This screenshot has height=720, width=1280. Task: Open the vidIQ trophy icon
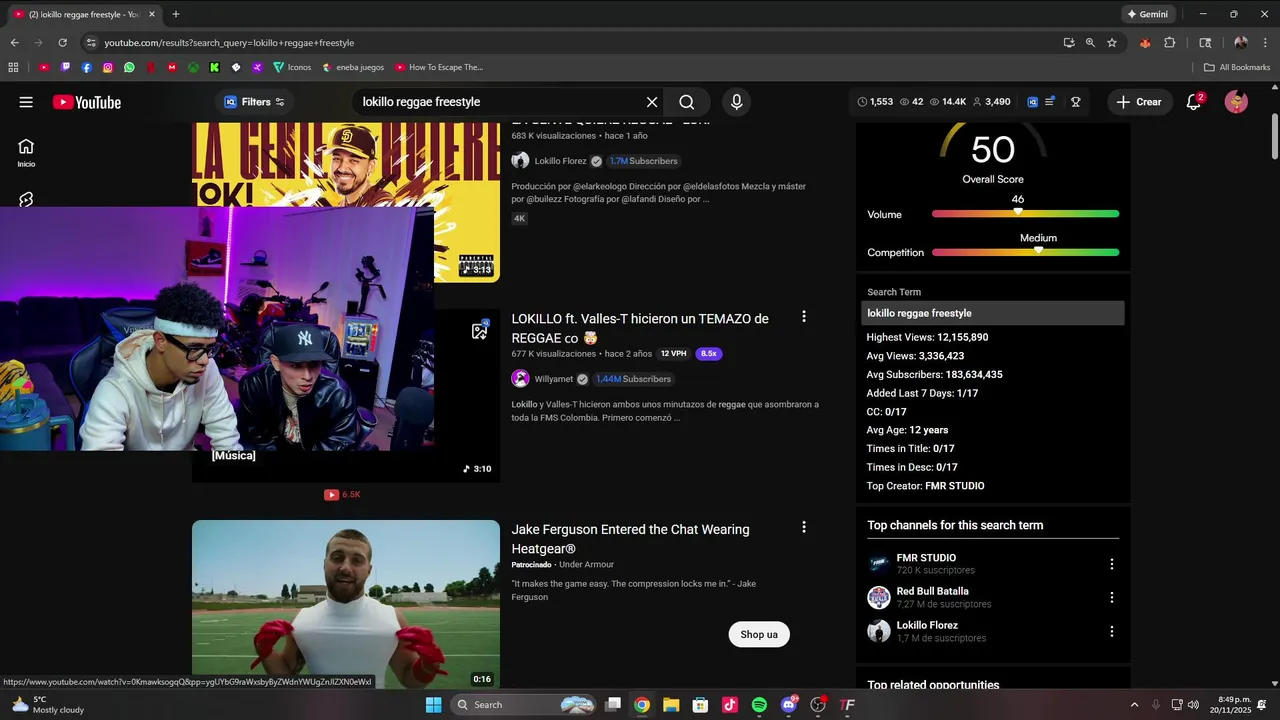tap(1076, 102)
